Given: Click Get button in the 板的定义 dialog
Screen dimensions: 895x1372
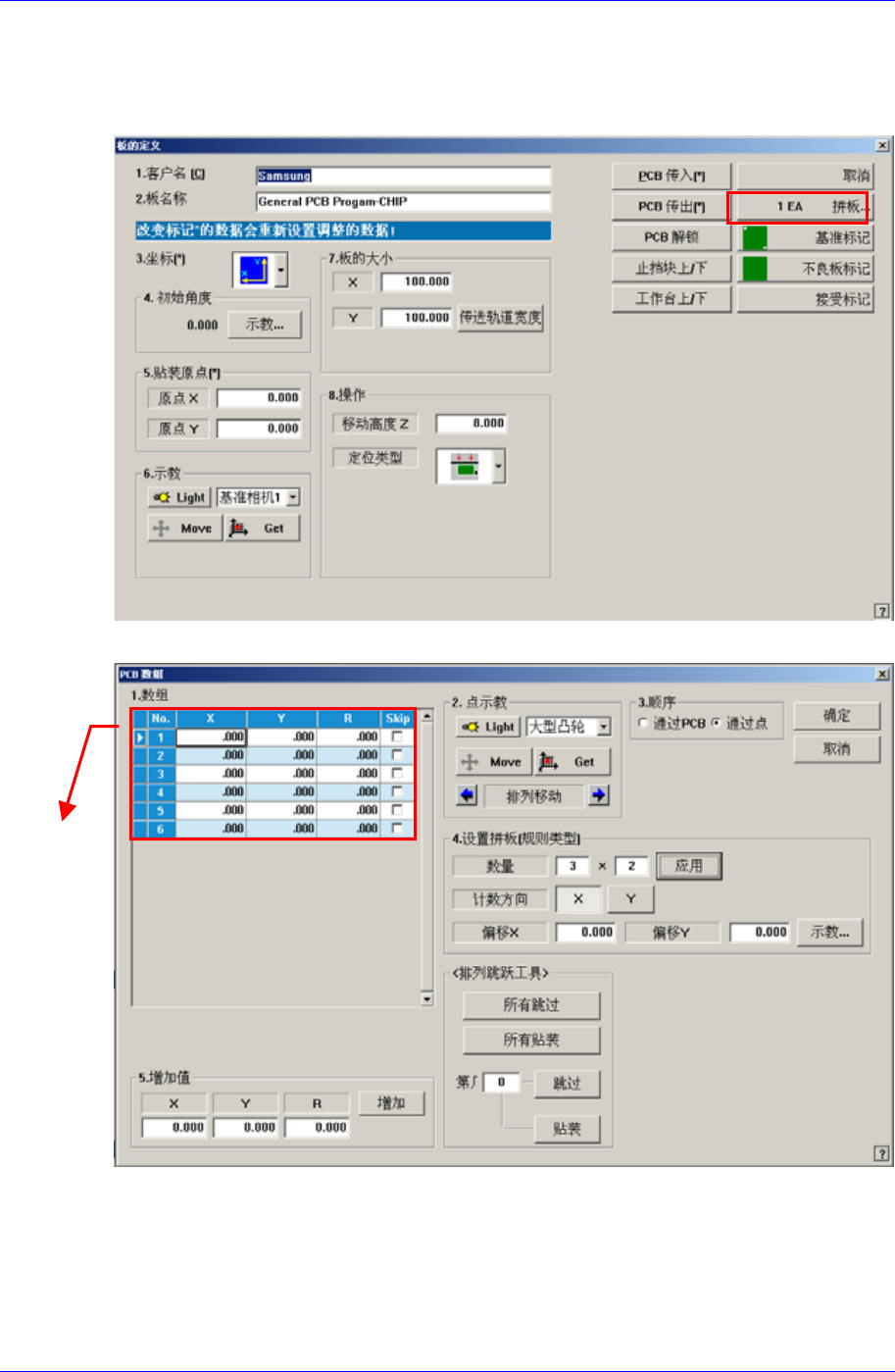Looking at the screenshot, I should coord(262,528).
